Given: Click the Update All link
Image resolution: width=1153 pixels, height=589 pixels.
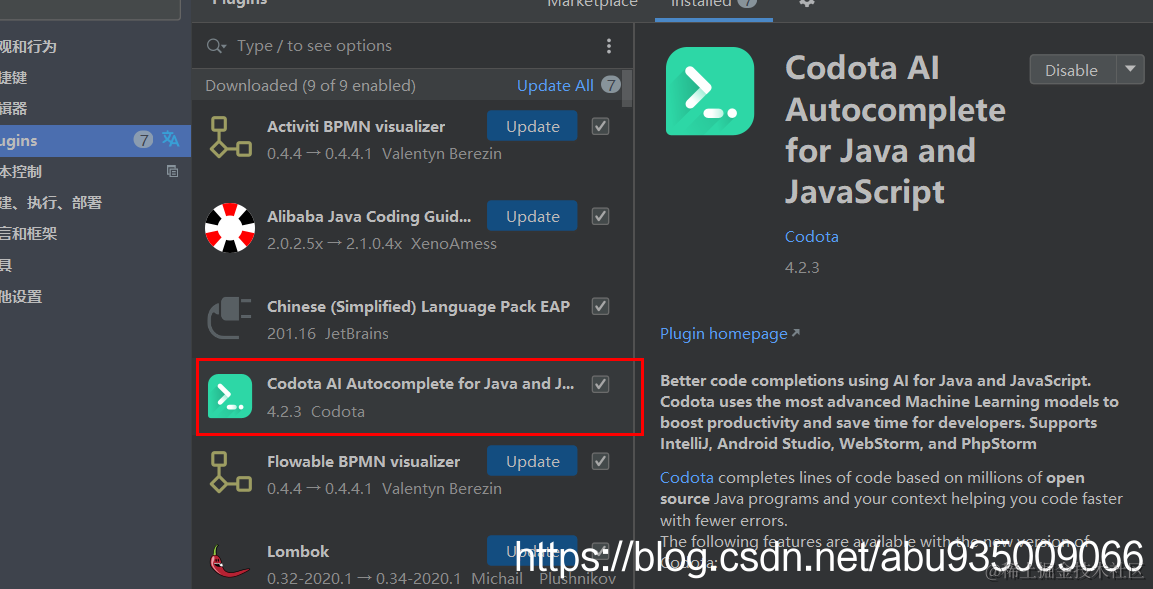Looking at the screenshot, I should (555, 85).
